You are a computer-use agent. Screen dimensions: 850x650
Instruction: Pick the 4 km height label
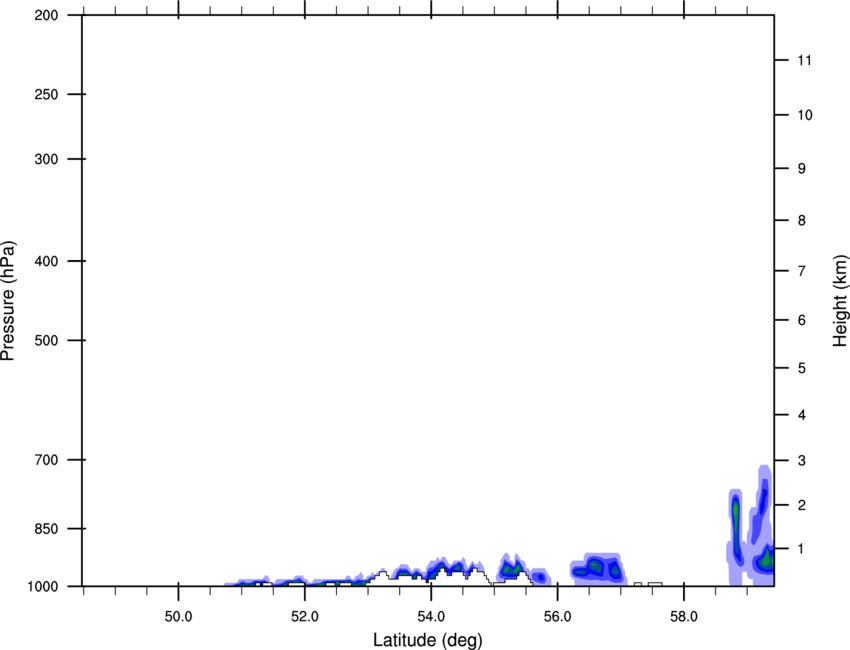[x=802, y=415]
